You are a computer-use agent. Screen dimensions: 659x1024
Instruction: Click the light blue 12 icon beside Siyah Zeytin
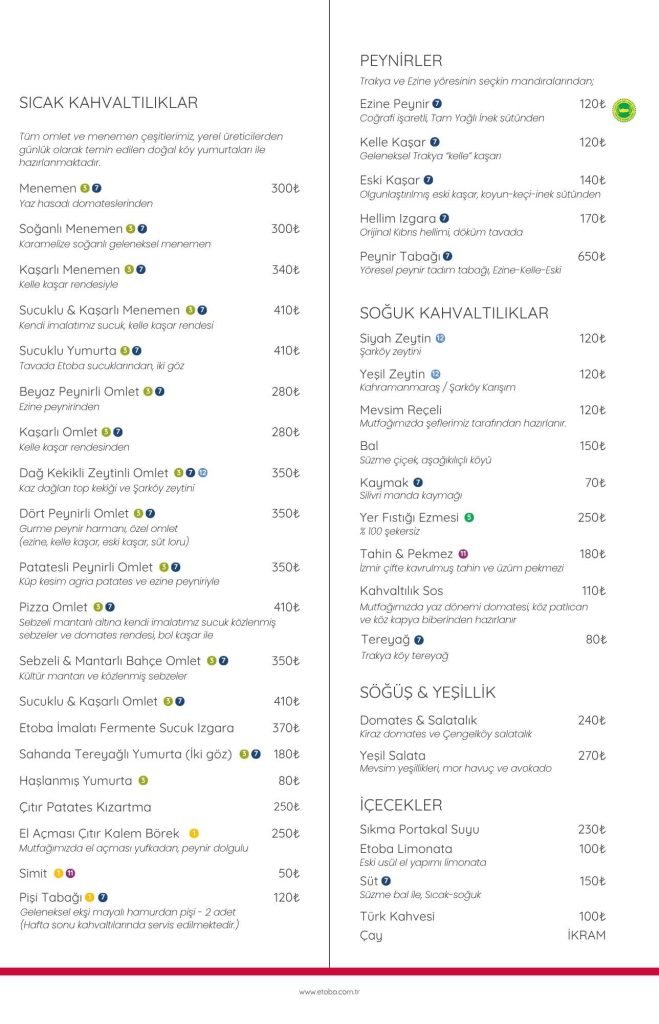click(x=440, y=338)
